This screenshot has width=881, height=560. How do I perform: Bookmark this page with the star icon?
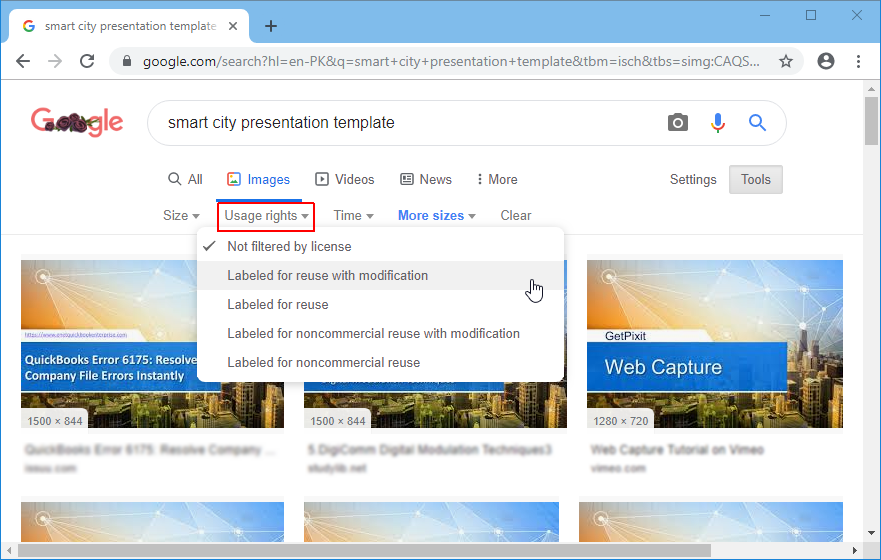point(785,61)
